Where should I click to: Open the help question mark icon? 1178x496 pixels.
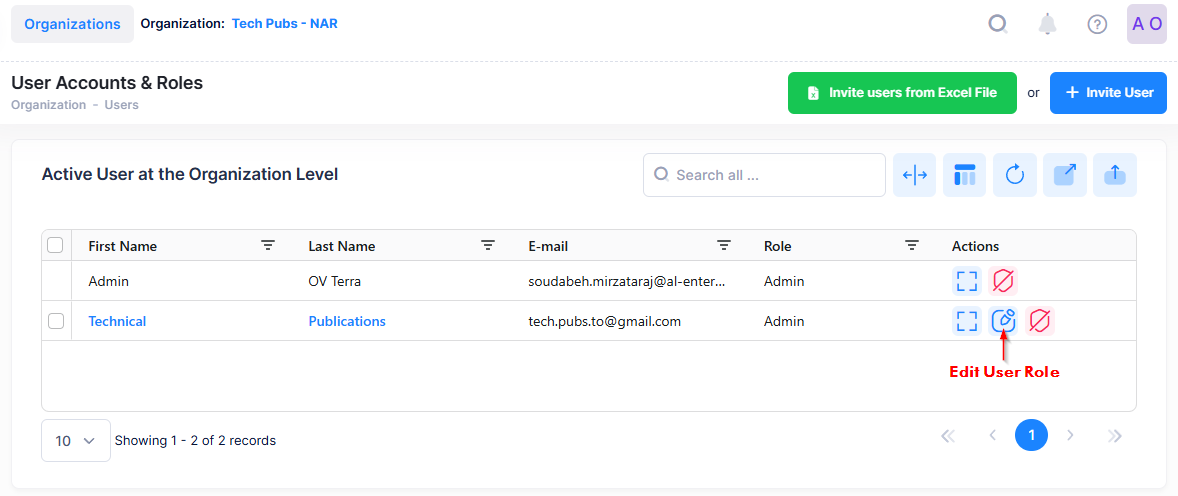tap(1097, 24)
